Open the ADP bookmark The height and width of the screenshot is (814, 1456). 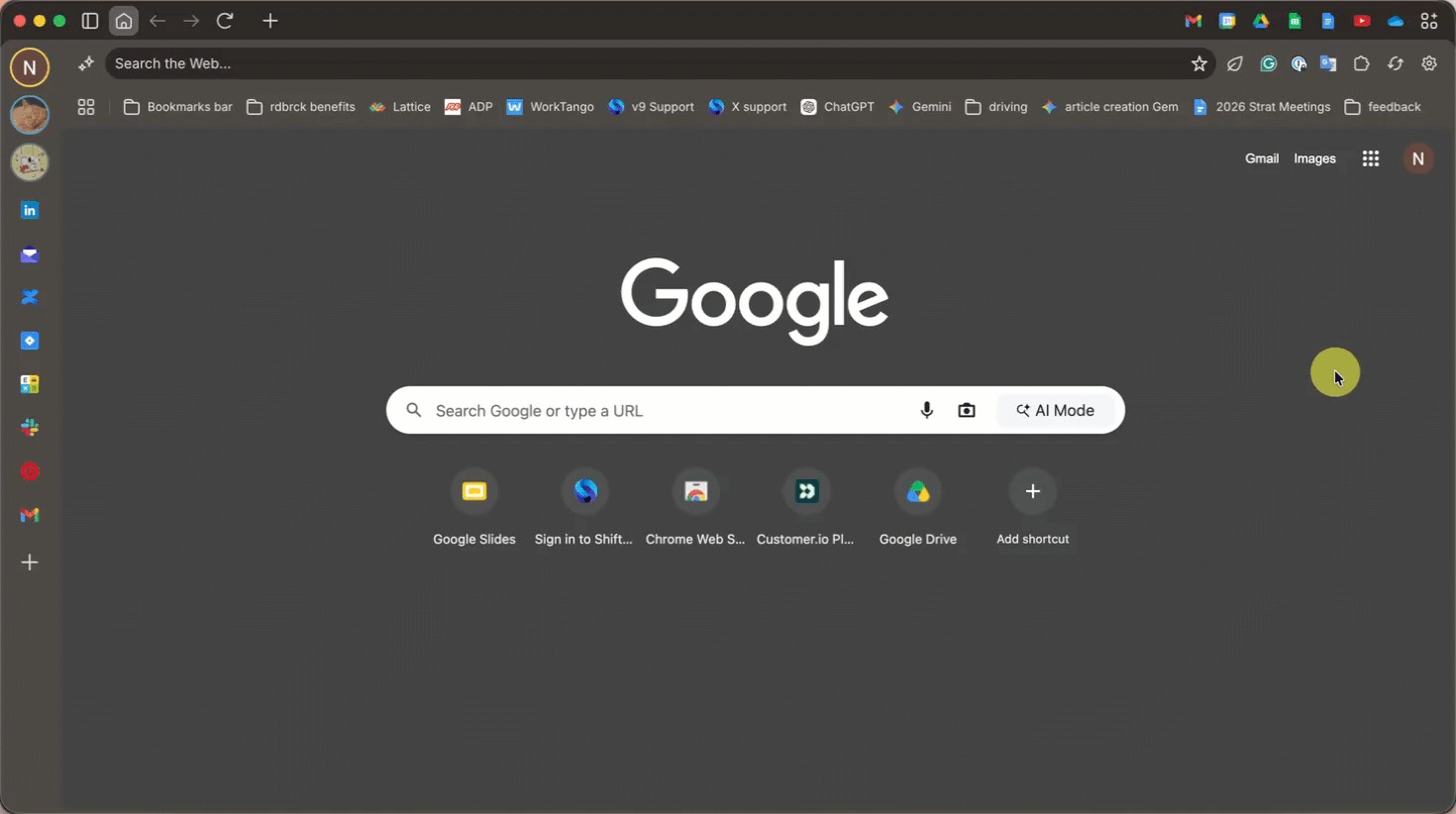[468, 107]
